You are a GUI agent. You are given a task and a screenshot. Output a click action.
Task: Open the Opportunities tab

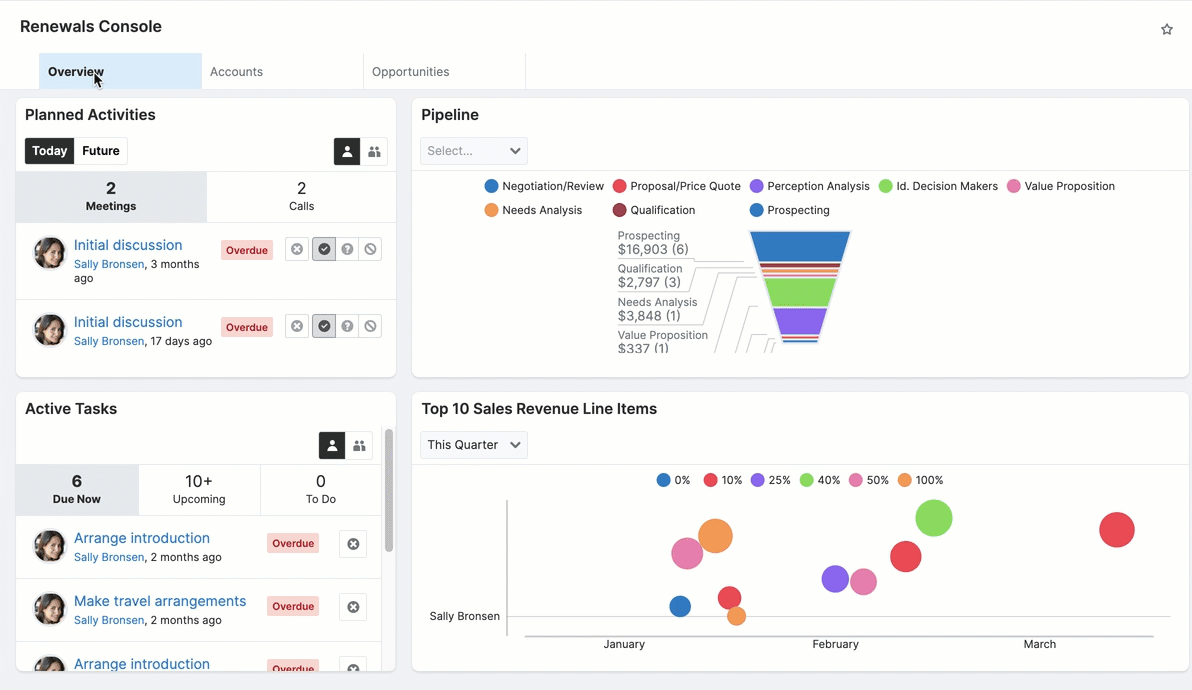(409, 71)
